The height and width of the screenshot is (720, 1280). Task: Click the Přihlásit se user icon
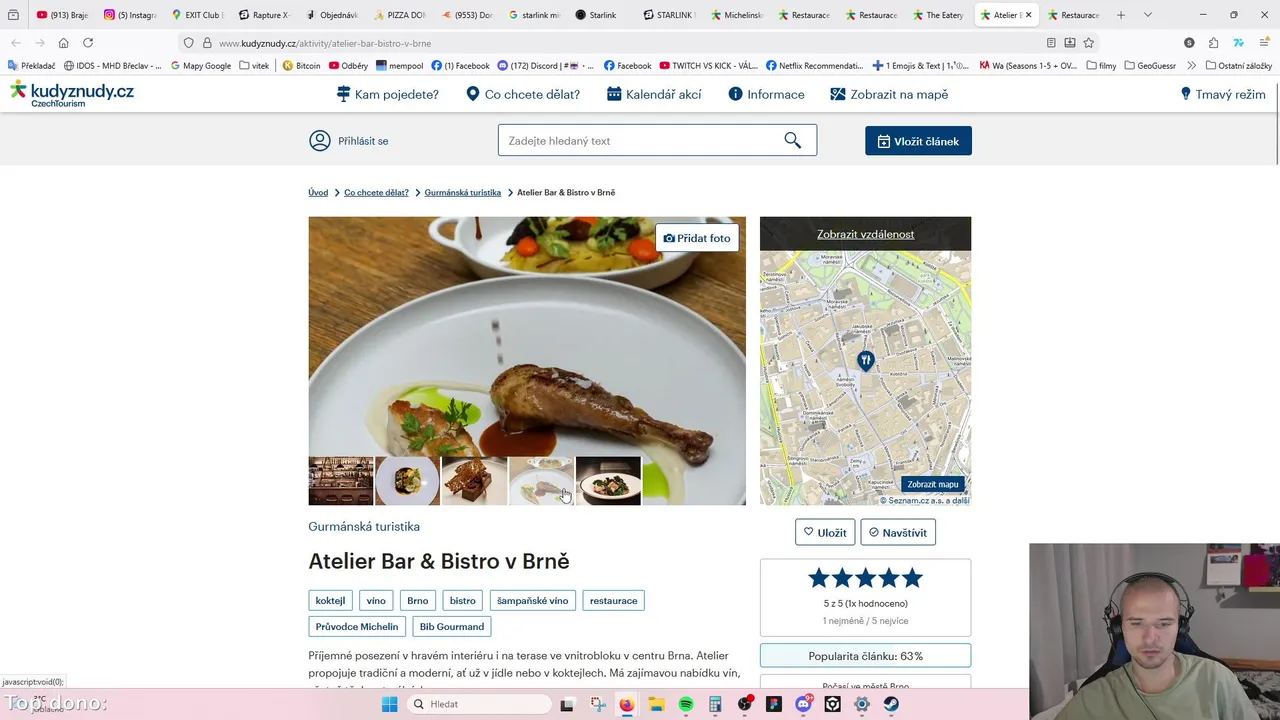319,141
